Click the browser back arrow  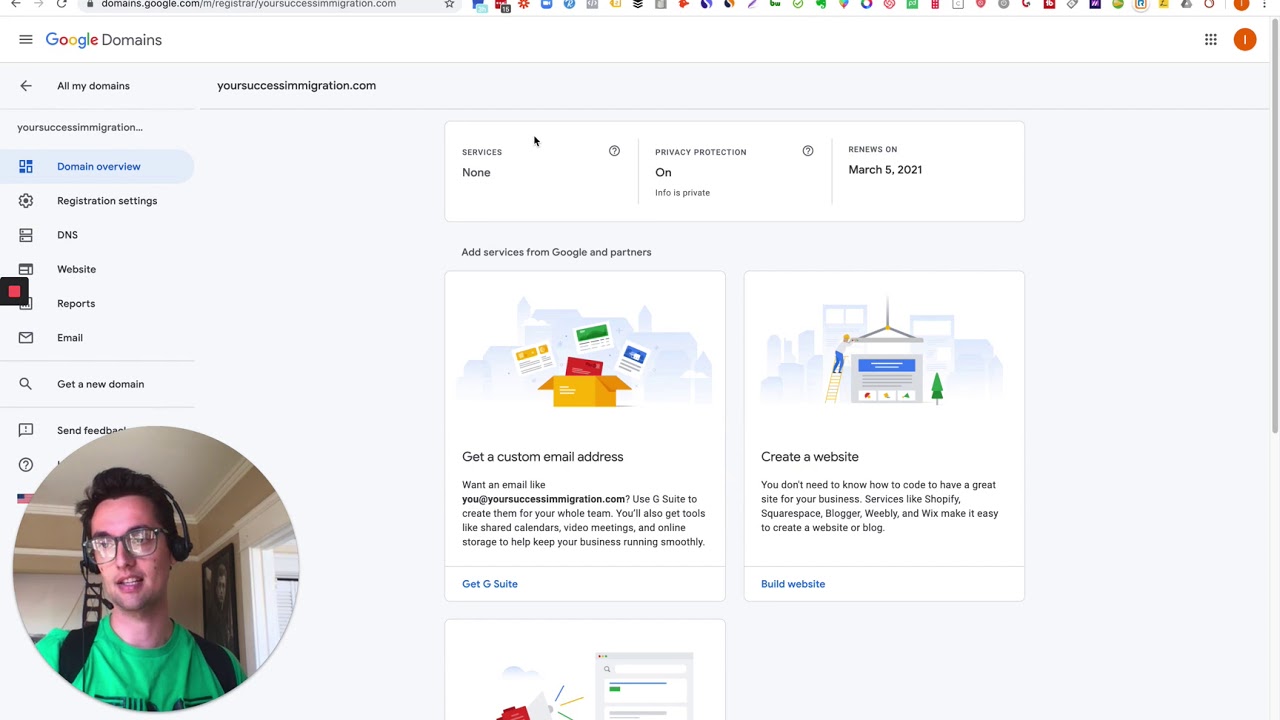point(15,4)
